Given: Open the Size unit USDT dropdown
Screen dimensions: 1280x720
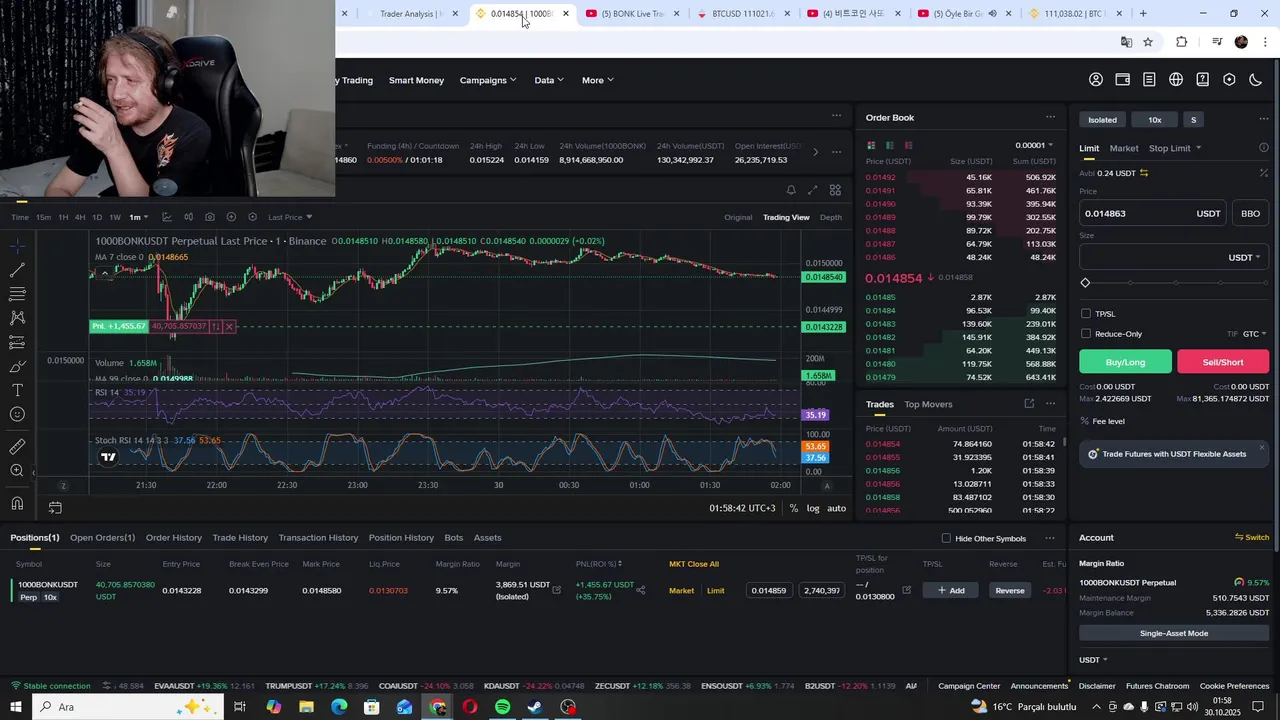Looking at the screenshot, I should pyautogui.click(x=1244, y=257).
